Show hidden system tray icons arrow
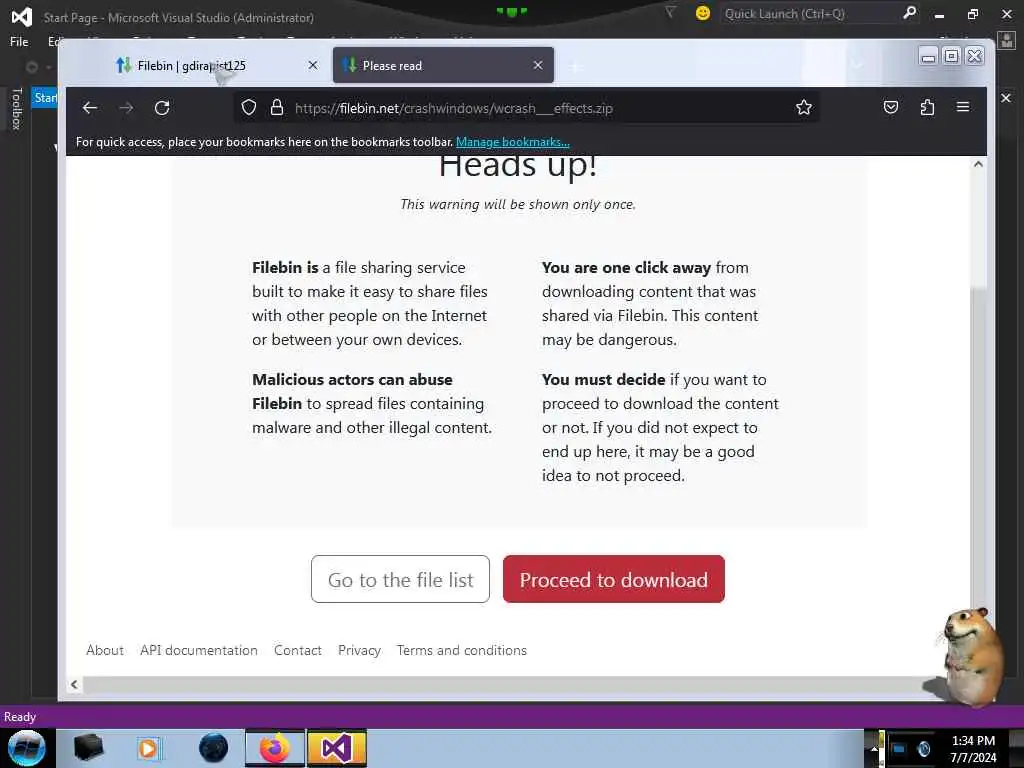 [x=874, y=749]
